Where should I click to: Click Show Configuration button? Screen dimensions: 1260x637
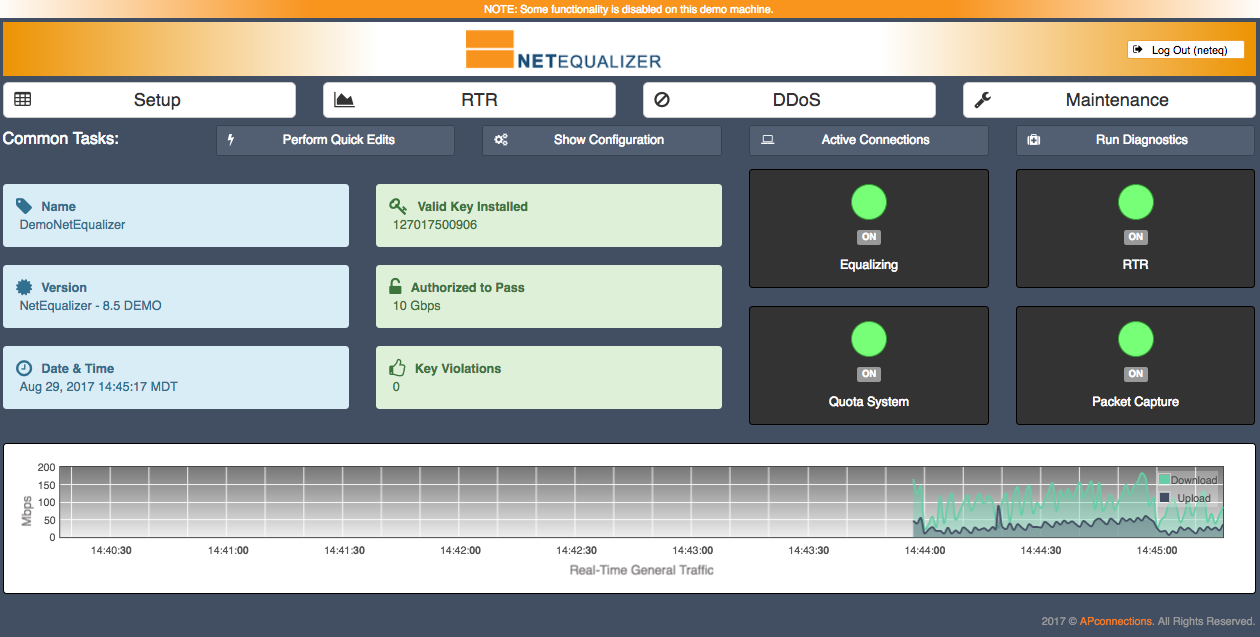coord(602,140)
